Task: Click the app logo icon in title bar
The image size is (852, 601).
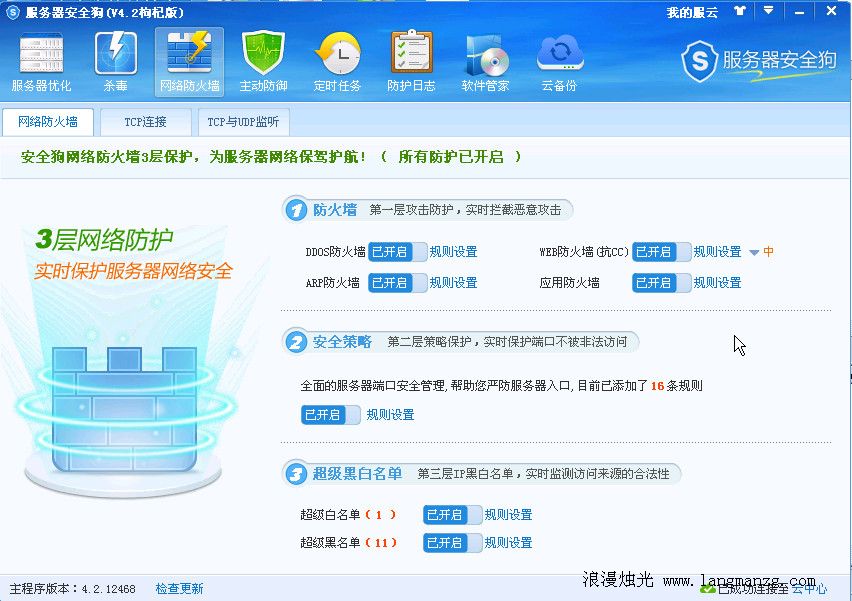Action: pyautogui.click(x=12, y=12)
